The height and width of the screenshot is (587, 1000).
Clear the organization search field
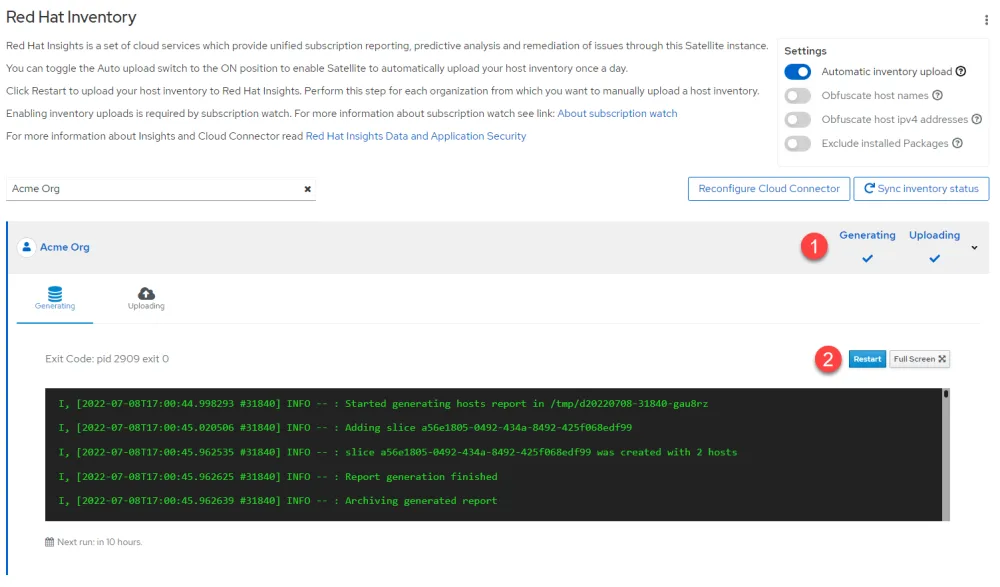308,189
